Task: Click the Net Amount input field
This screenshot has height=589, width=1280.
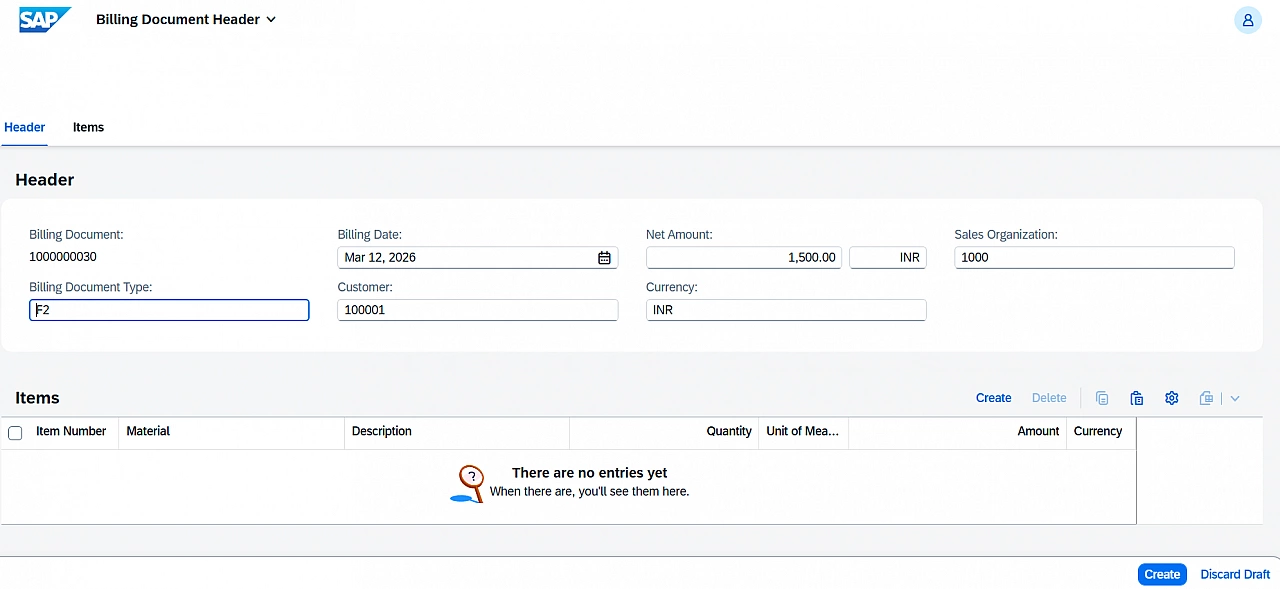Action: [744, 257]
